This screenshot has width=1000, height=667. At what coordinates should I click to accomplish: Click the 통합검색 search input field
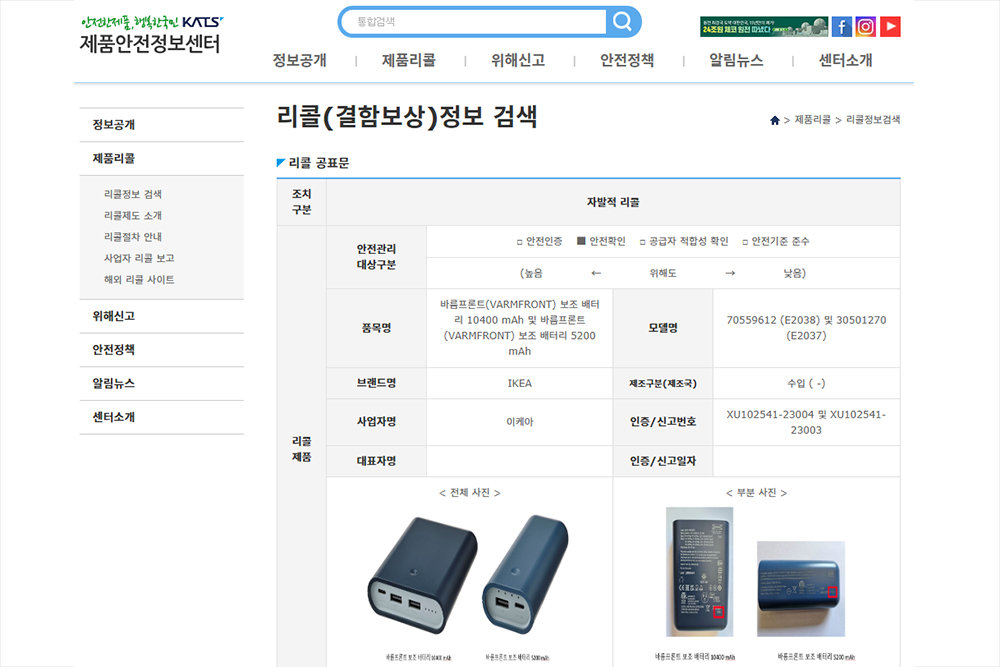tap(475, 22)
